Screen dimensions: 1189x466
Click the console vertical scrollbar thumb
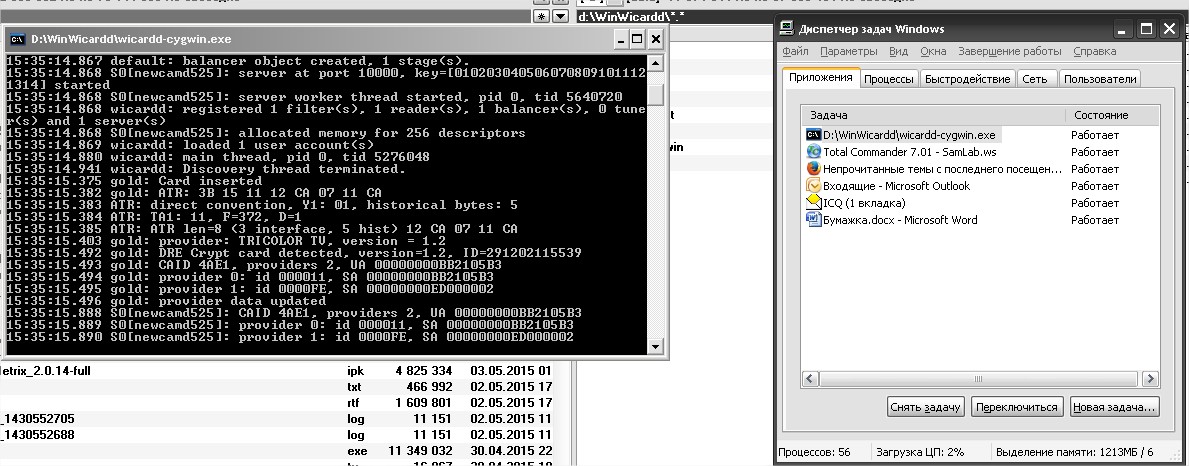pyautogui.click(x=655, y=95)
